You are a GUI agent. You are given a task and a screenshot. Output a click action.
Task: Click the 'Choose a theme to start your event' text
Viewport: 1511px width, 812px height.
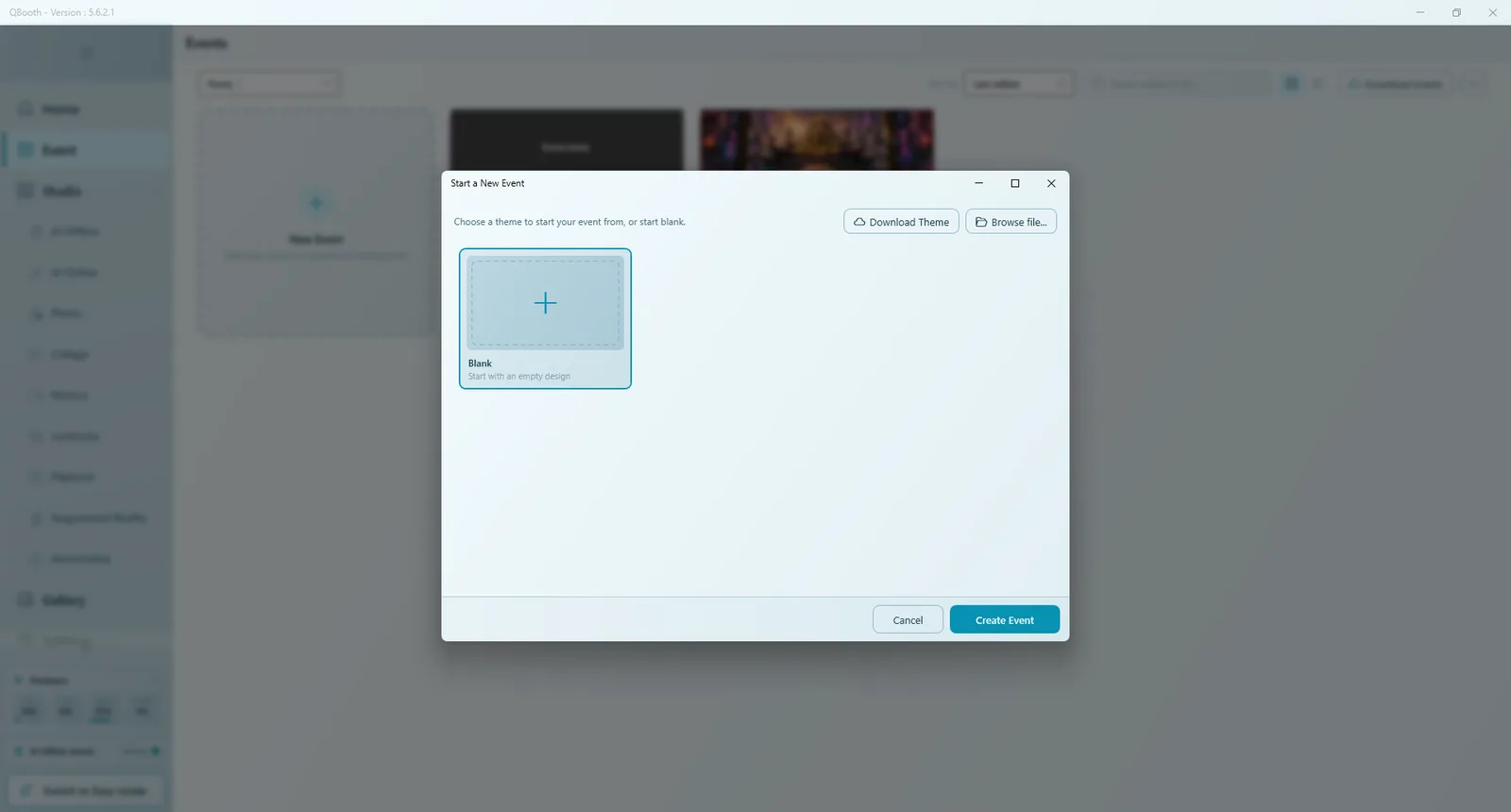click(569, 222)
